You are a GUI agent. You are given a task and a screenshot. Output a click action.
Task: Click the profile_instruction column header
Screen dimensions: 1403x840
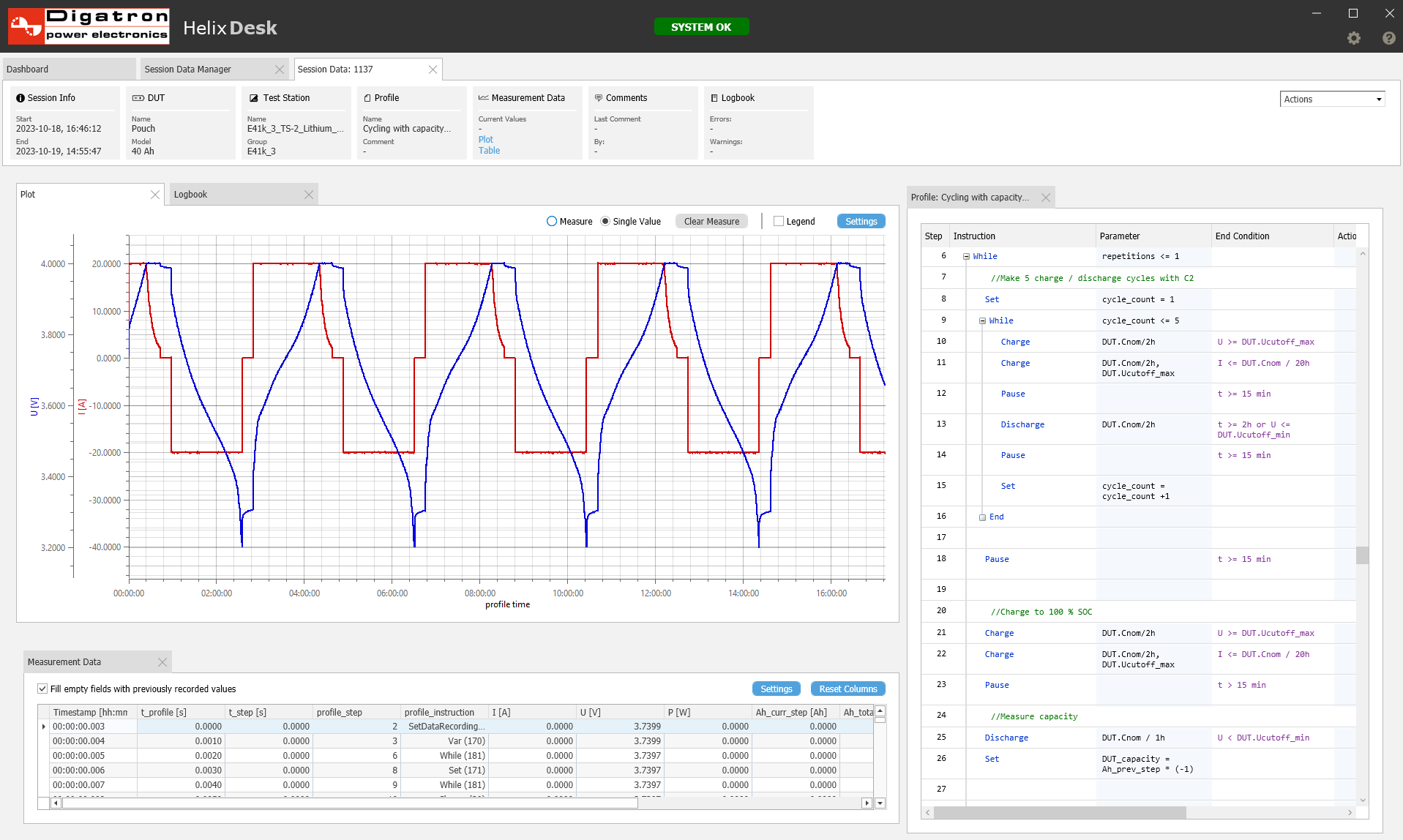click(x=444, y=713)
